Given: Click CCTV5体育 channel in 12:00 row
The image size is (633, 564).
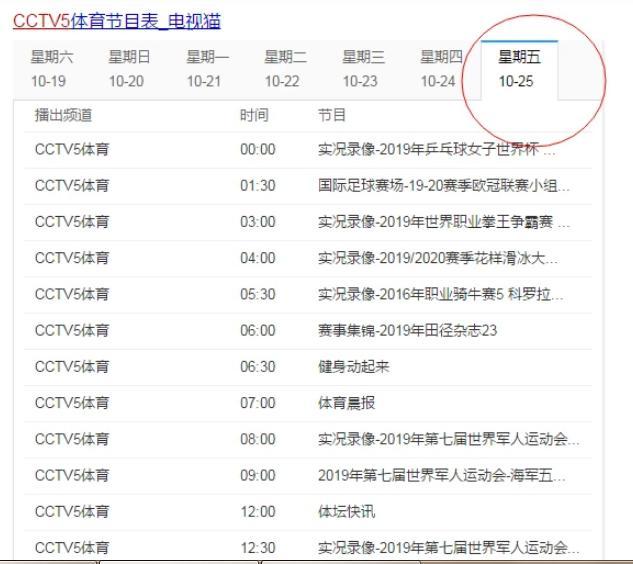Looking at the screenshot, I should 72,512.
